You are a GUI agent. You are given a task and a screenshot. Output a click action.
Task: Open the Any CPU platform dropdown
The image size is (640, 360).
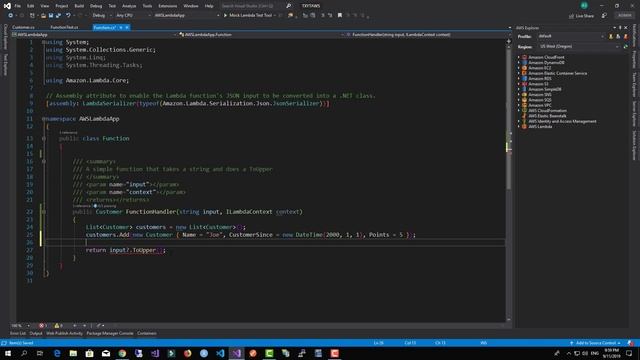(133, 16)
